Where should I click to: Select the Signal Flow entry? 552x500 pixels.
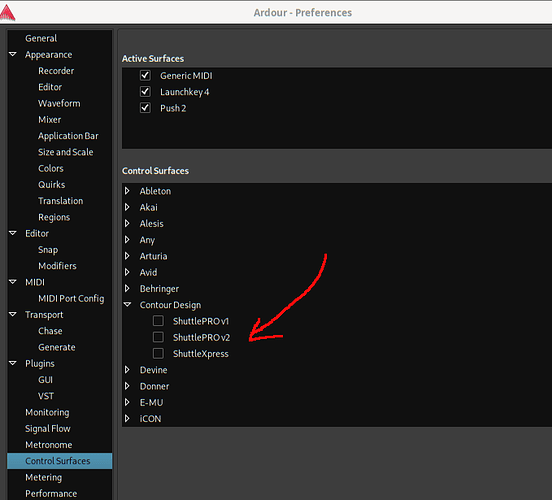tap(48, 429)
